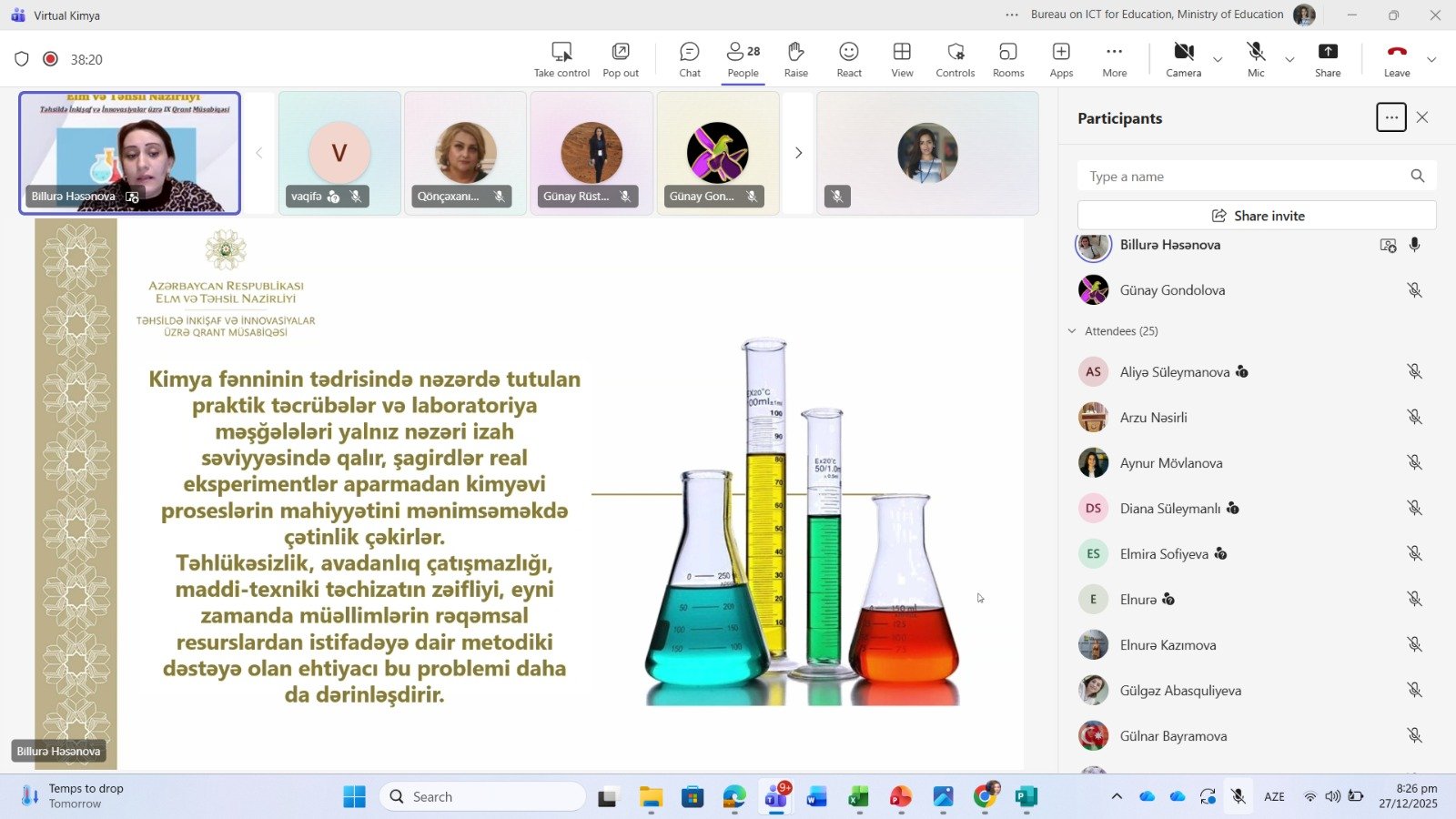Open the More actions menu
The image size is (1456, 819).
1114,59
